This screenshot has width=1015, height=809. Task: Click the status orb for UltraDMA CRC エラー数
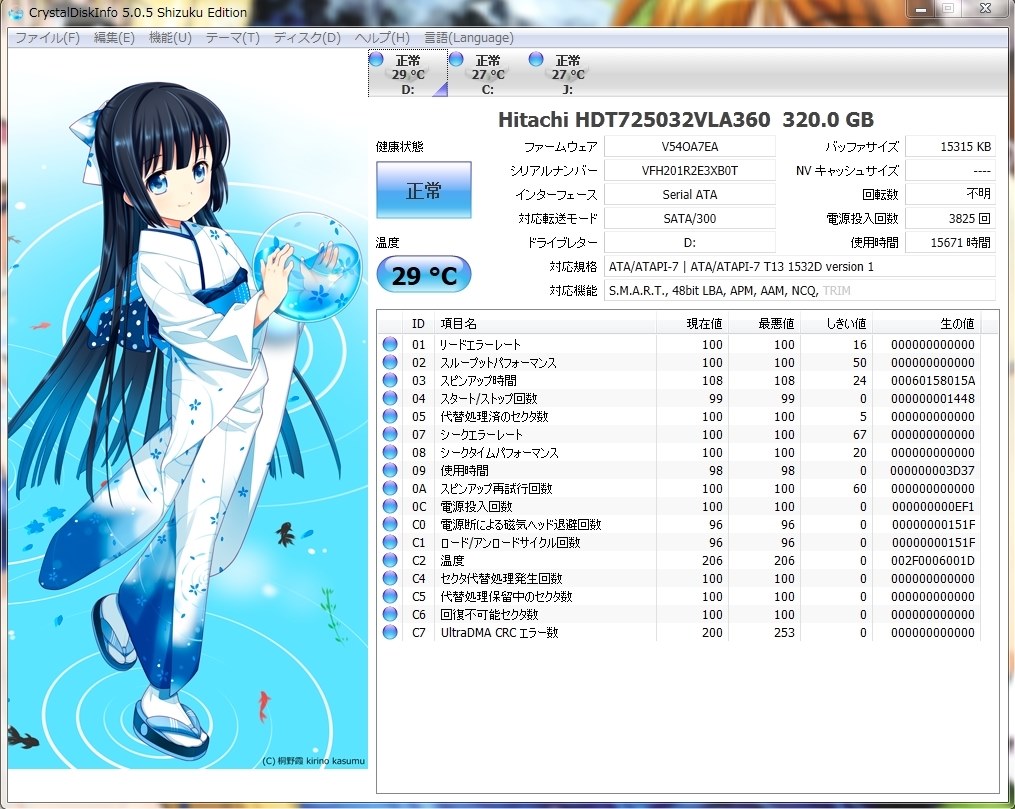(390, 632)
